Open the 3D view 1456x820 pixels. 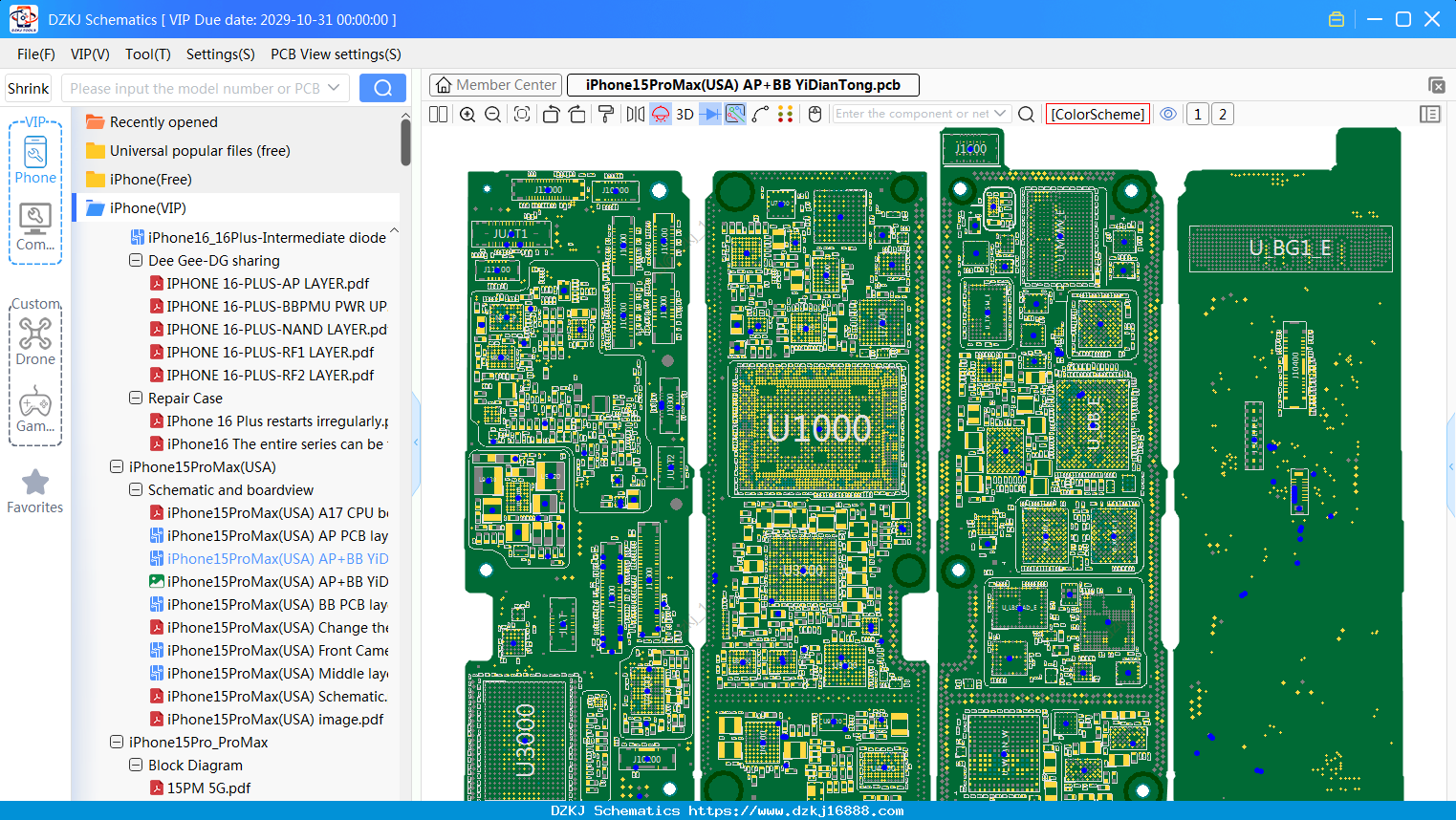tap(685, 115)
